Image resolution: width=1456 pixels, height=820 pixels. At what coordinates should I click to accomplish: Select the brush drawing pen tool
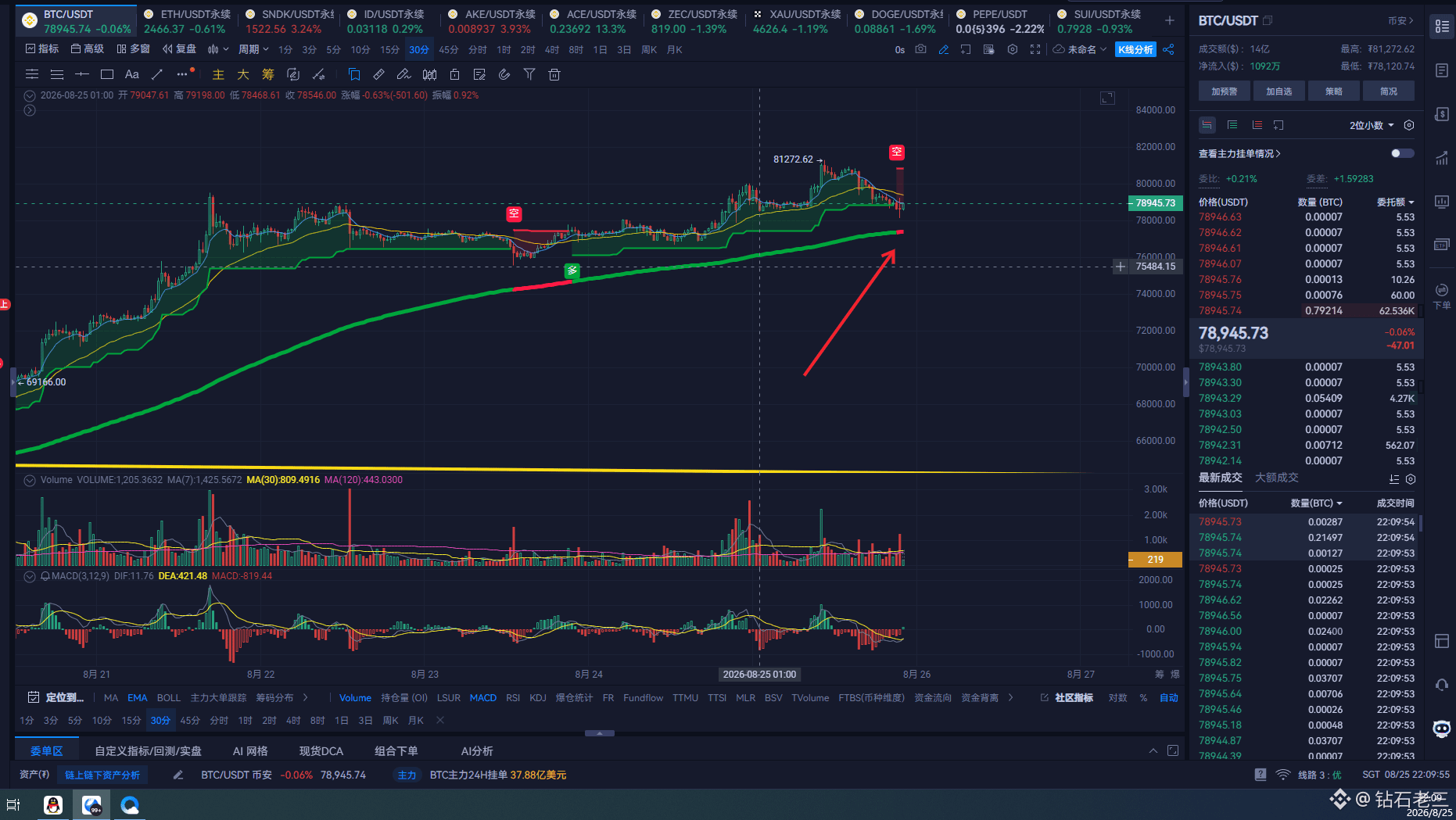[404, 74]
